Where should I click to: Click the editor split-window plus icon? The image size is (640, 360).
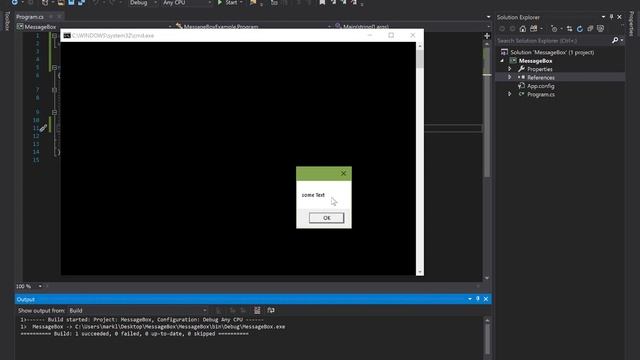point(487,36)
